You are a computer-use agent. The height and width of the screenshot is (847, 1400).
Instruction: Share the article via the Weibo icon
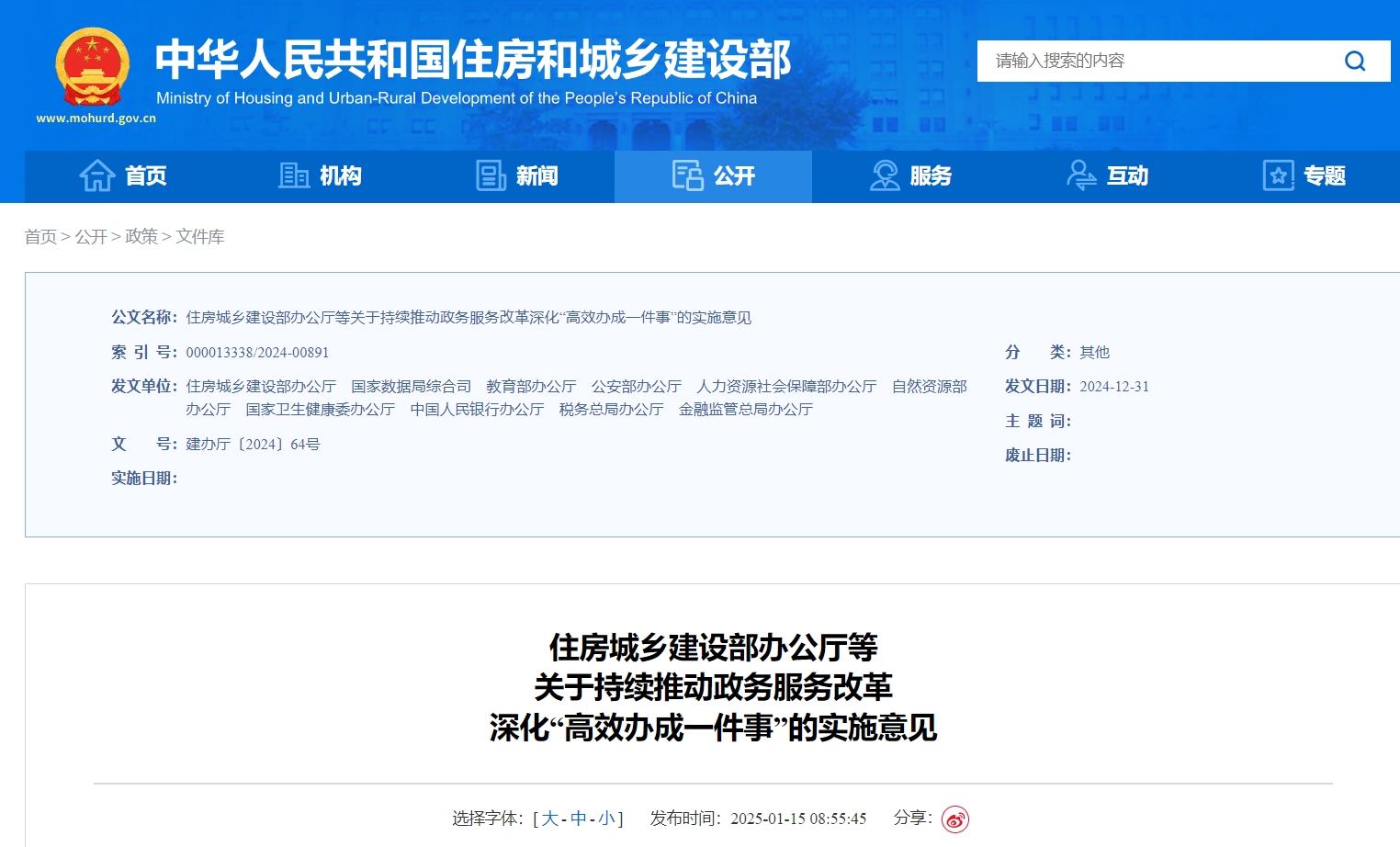956,818
